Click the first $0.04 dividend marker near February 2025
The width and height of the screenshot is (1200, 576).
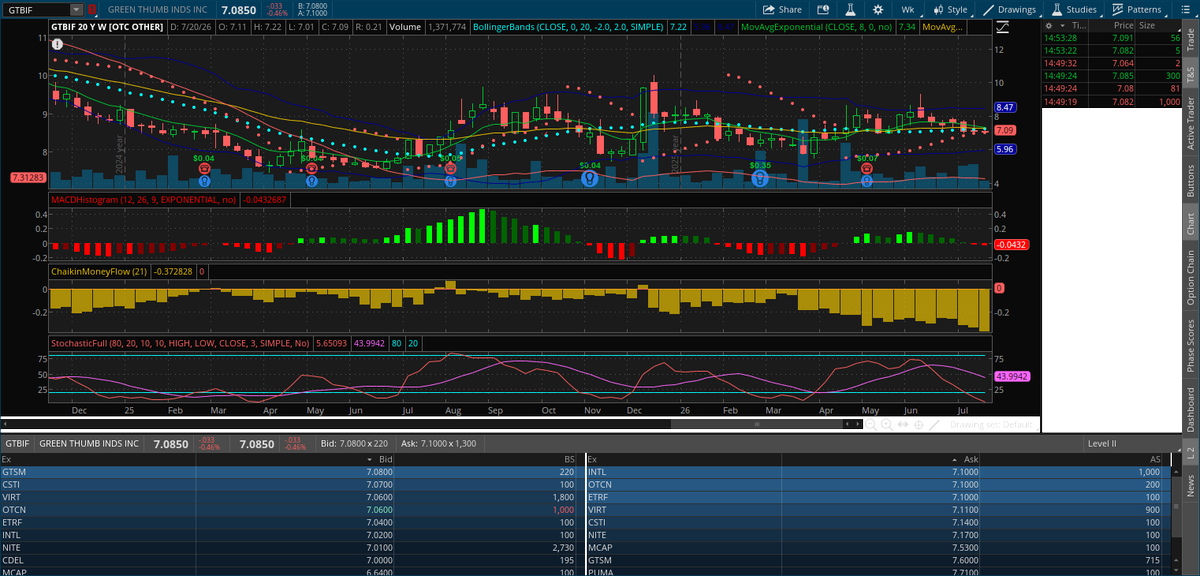(204, 158)
